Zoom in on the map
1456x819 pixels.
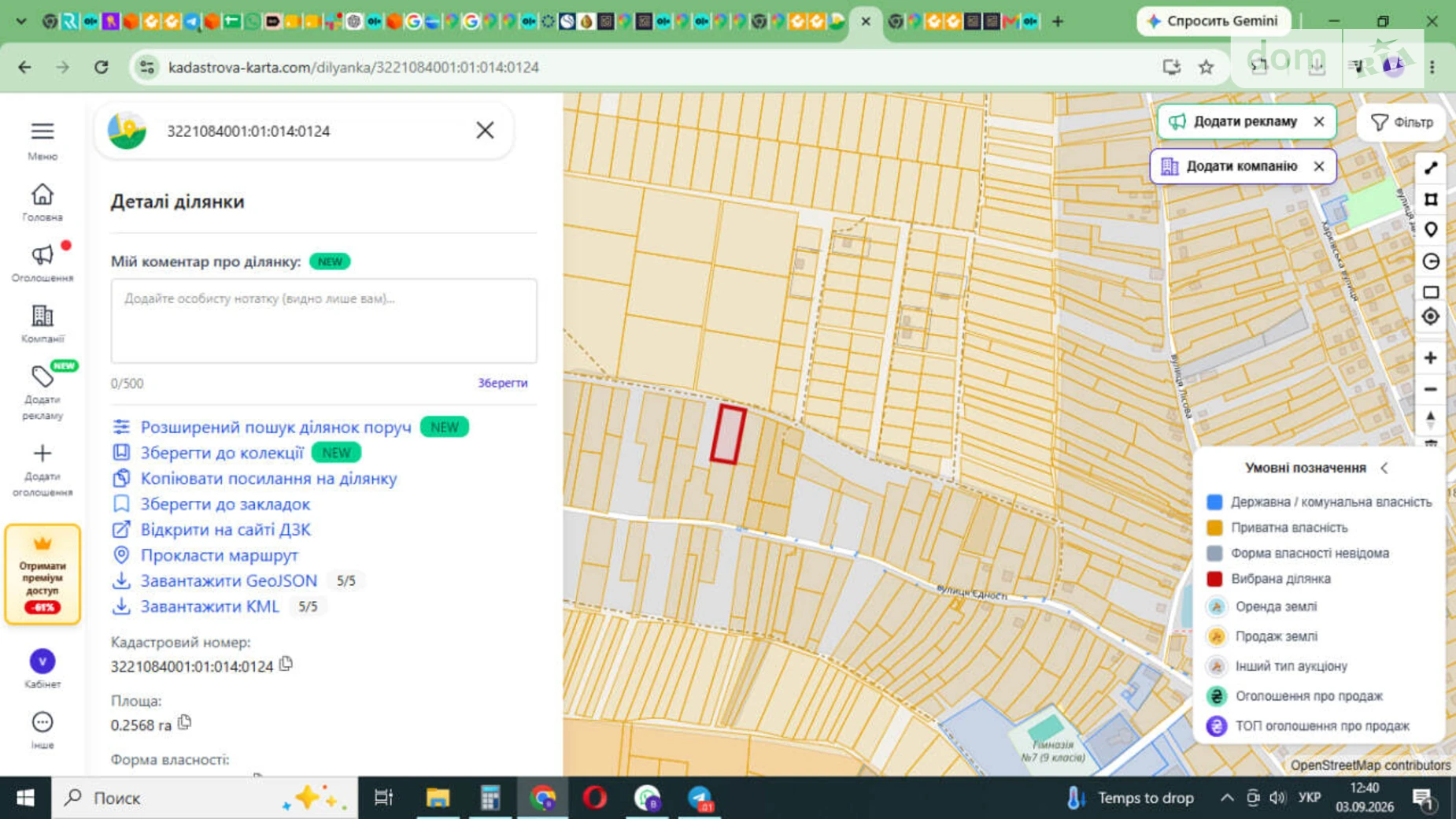click(1431, 358)
